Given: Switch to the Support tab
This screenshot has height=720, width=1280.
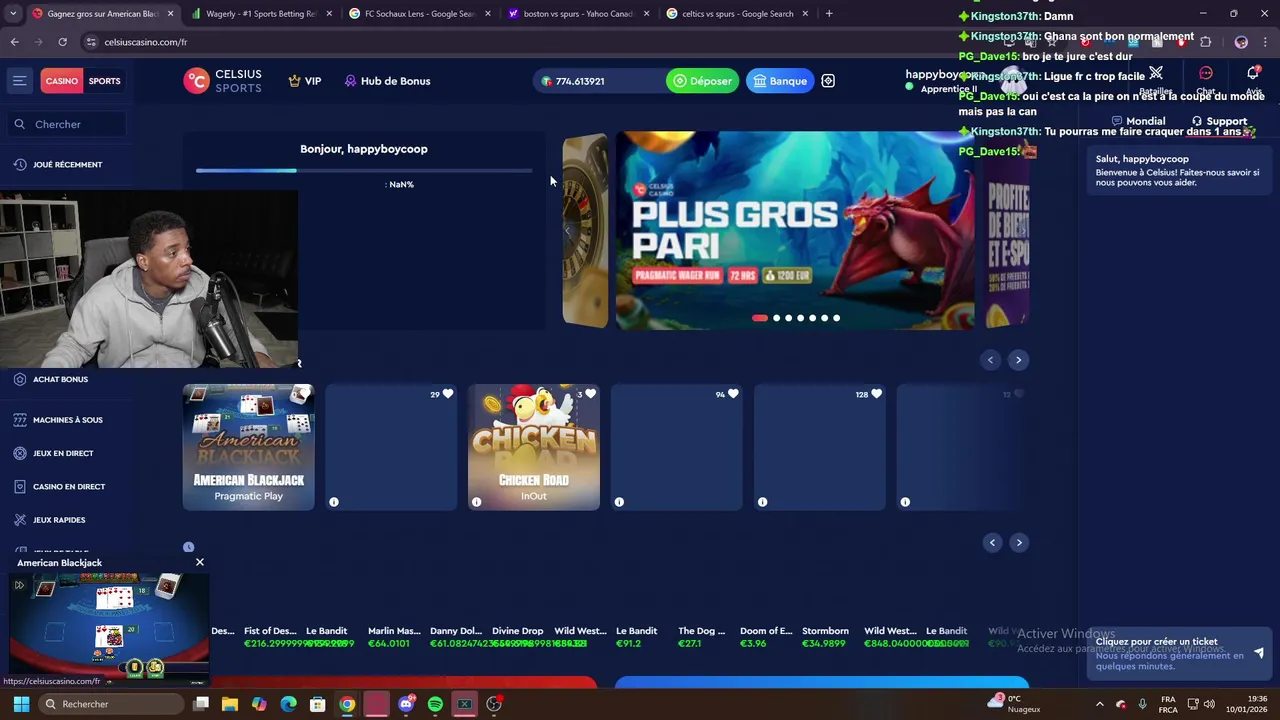Looking at the screenshot, I should (1219, 121).
